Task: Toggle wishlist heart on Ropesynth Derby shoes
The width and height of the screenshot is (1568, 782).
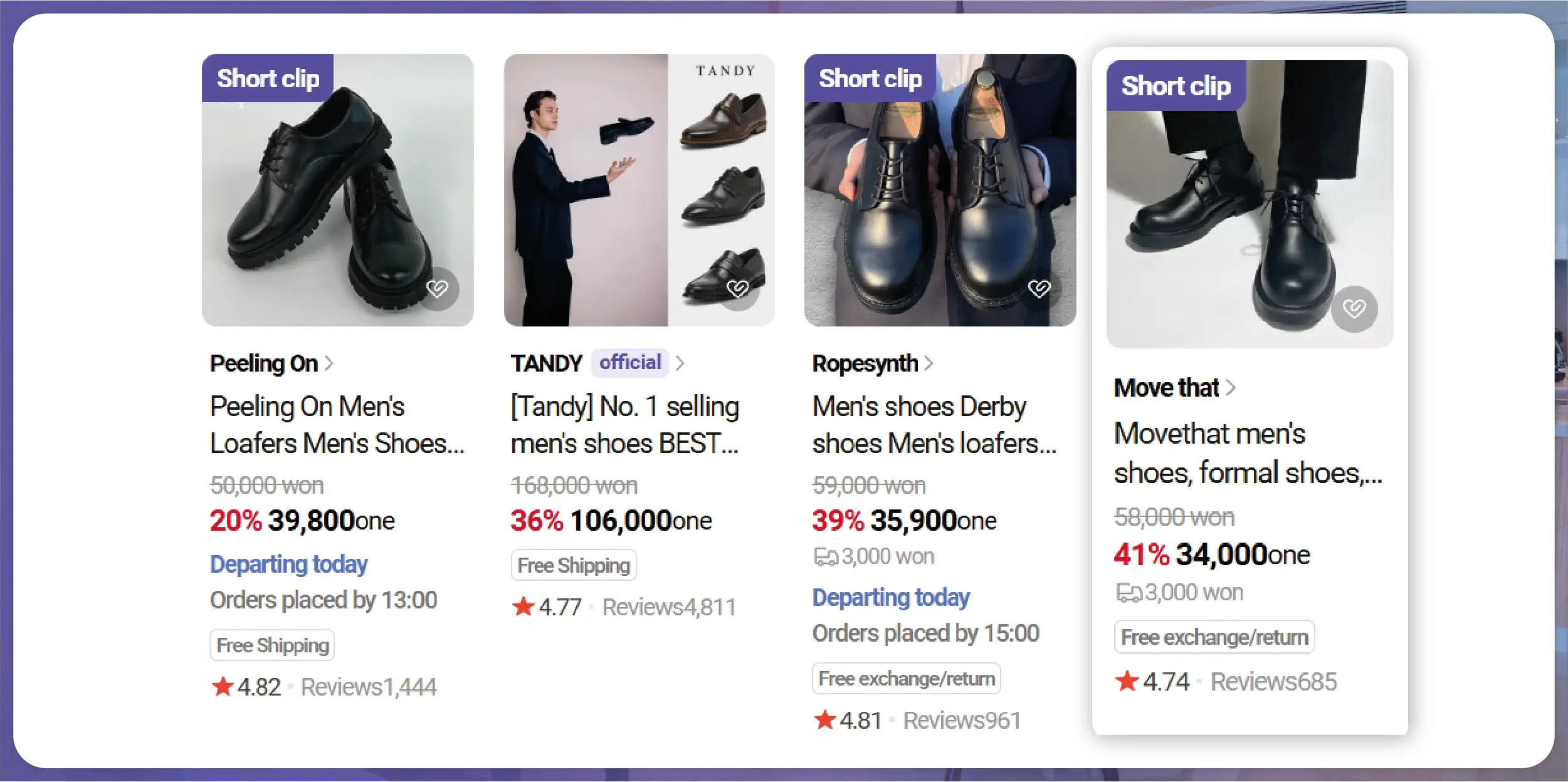Action: [x=1039, y=289]
